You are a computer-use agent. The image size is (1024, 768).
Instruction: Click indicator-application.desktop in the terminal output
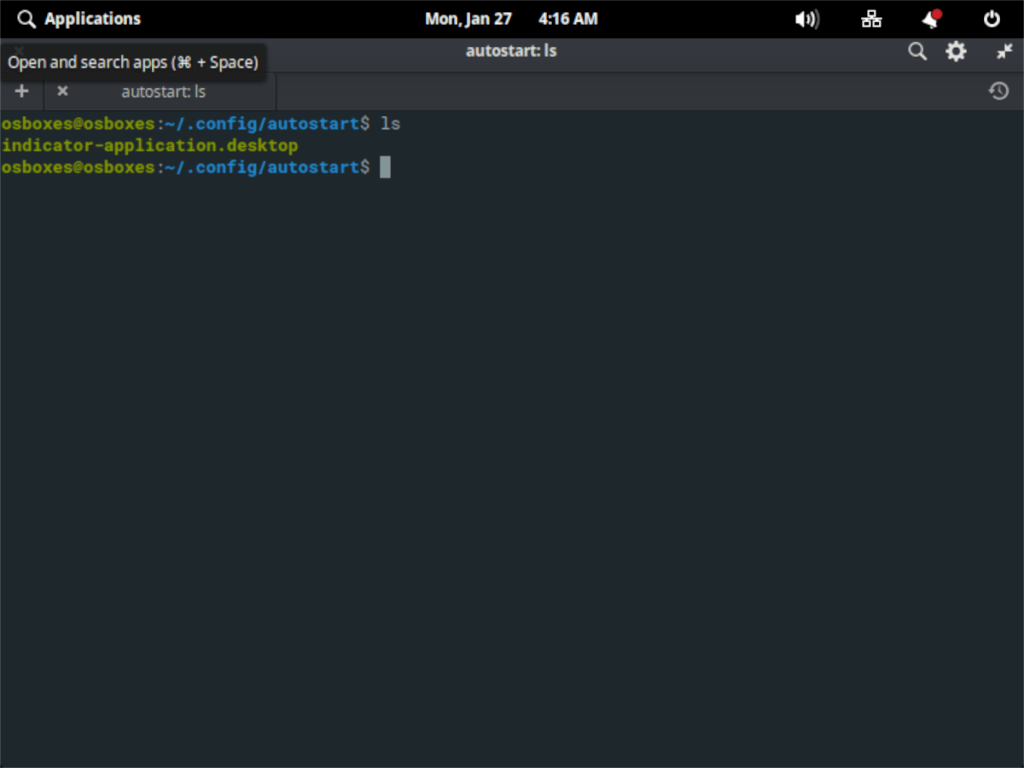coord(148,145)
